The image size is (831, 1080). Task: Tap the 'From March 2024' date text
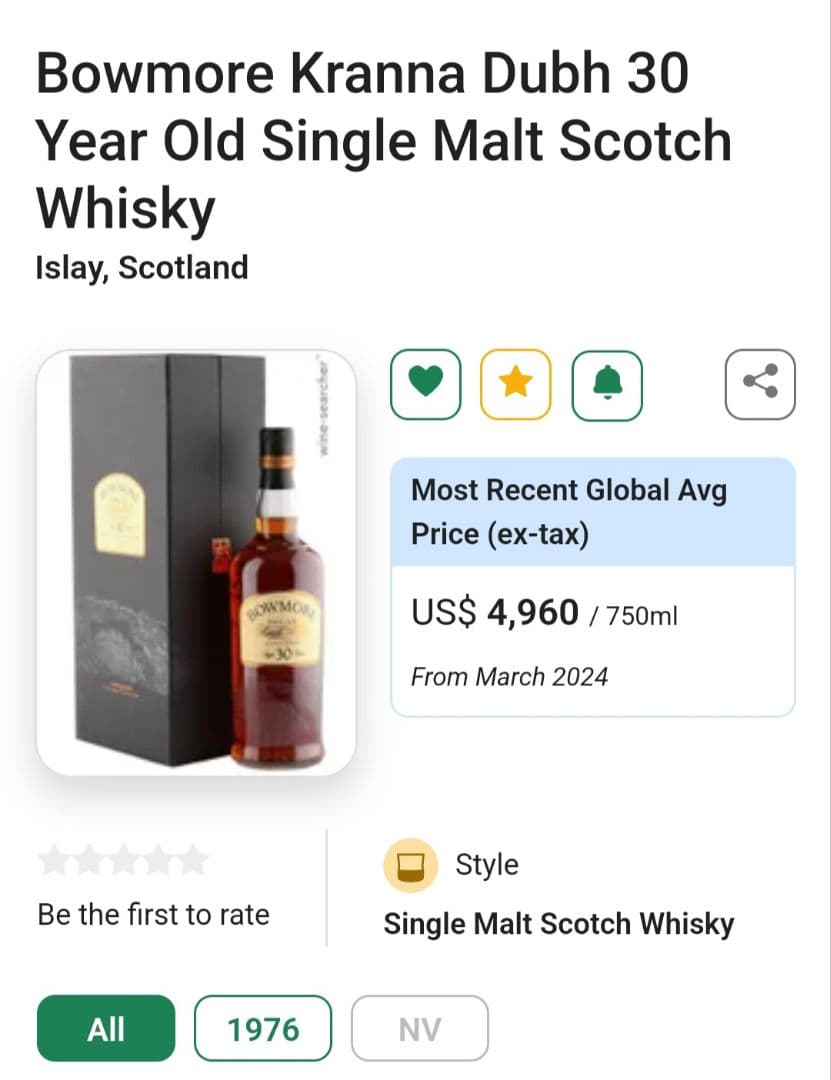pos(509,677)
